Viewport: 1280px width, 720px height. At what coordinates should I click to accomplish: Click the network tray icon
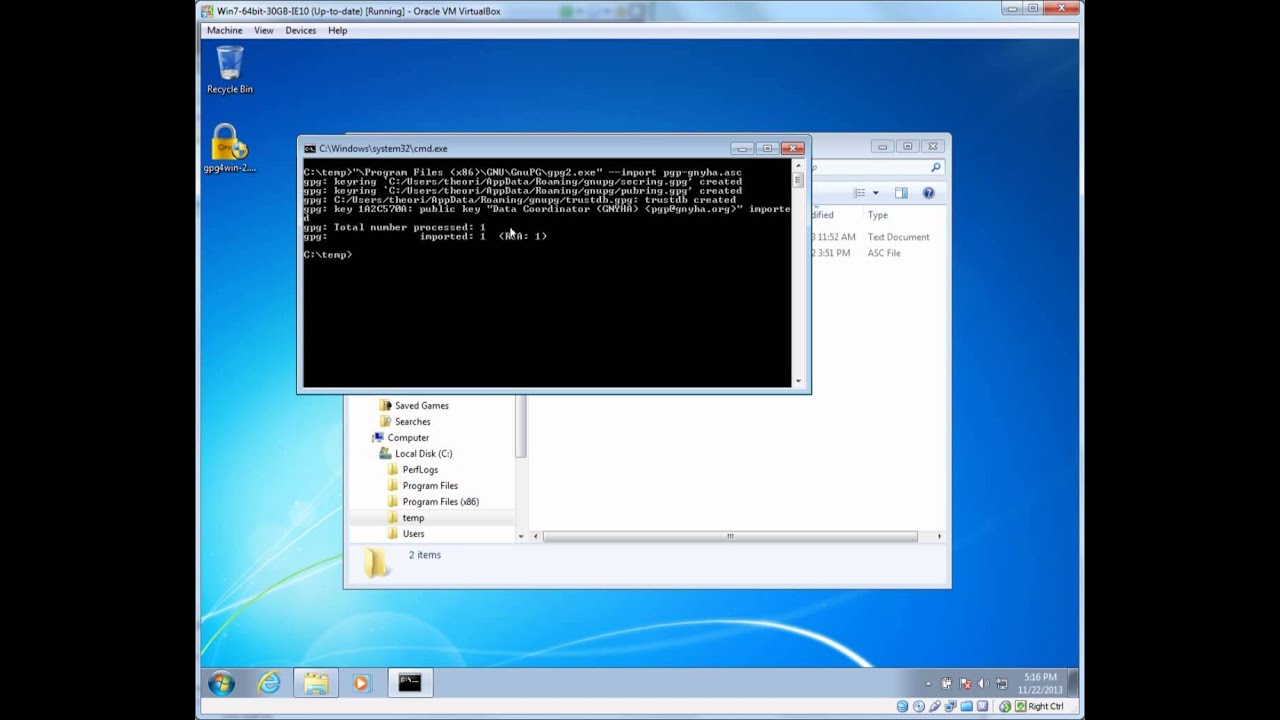click(1001, 684)
